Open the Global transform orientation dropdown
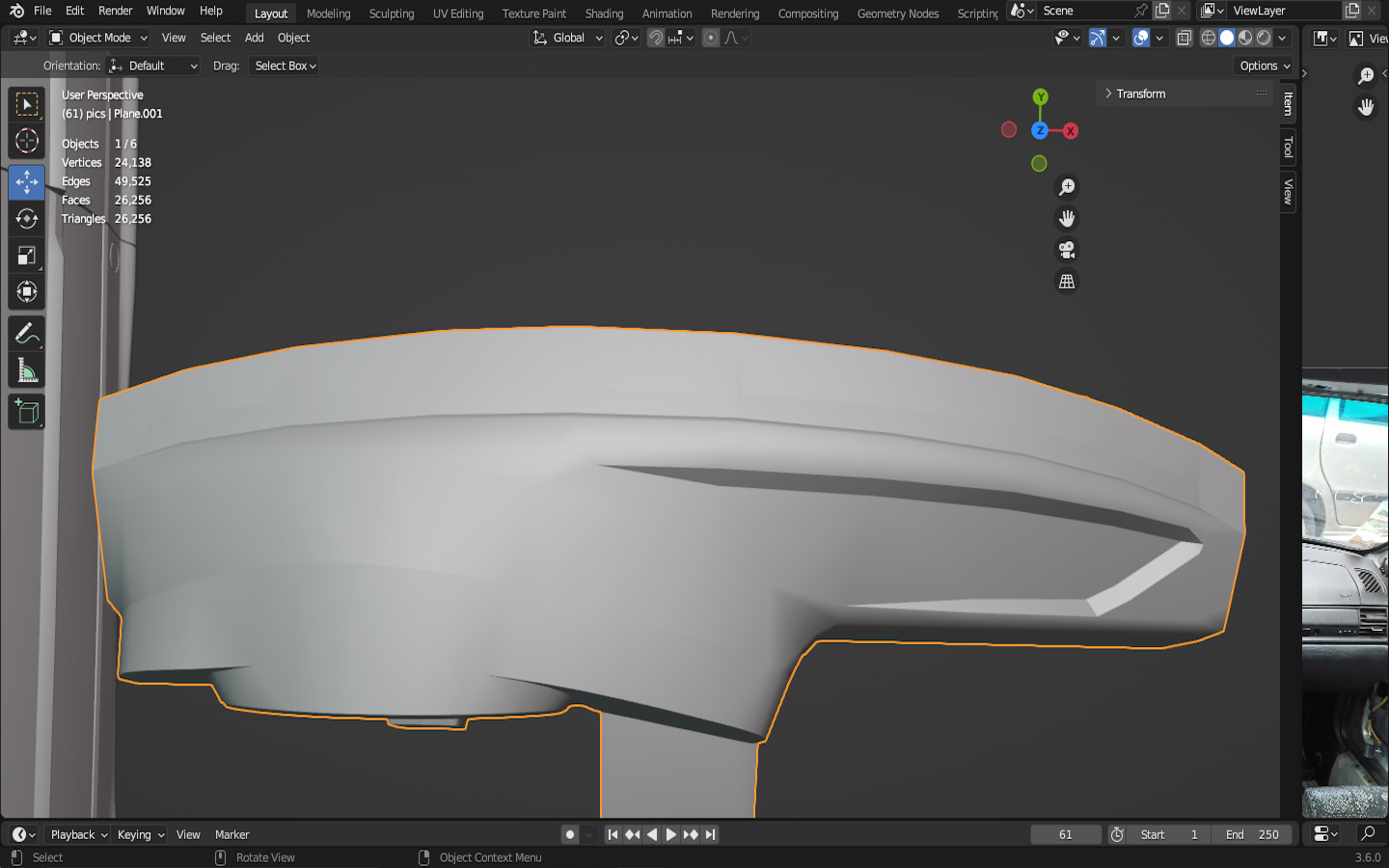Viewport: 1389px width, 868px height. [x=567, y=38]
